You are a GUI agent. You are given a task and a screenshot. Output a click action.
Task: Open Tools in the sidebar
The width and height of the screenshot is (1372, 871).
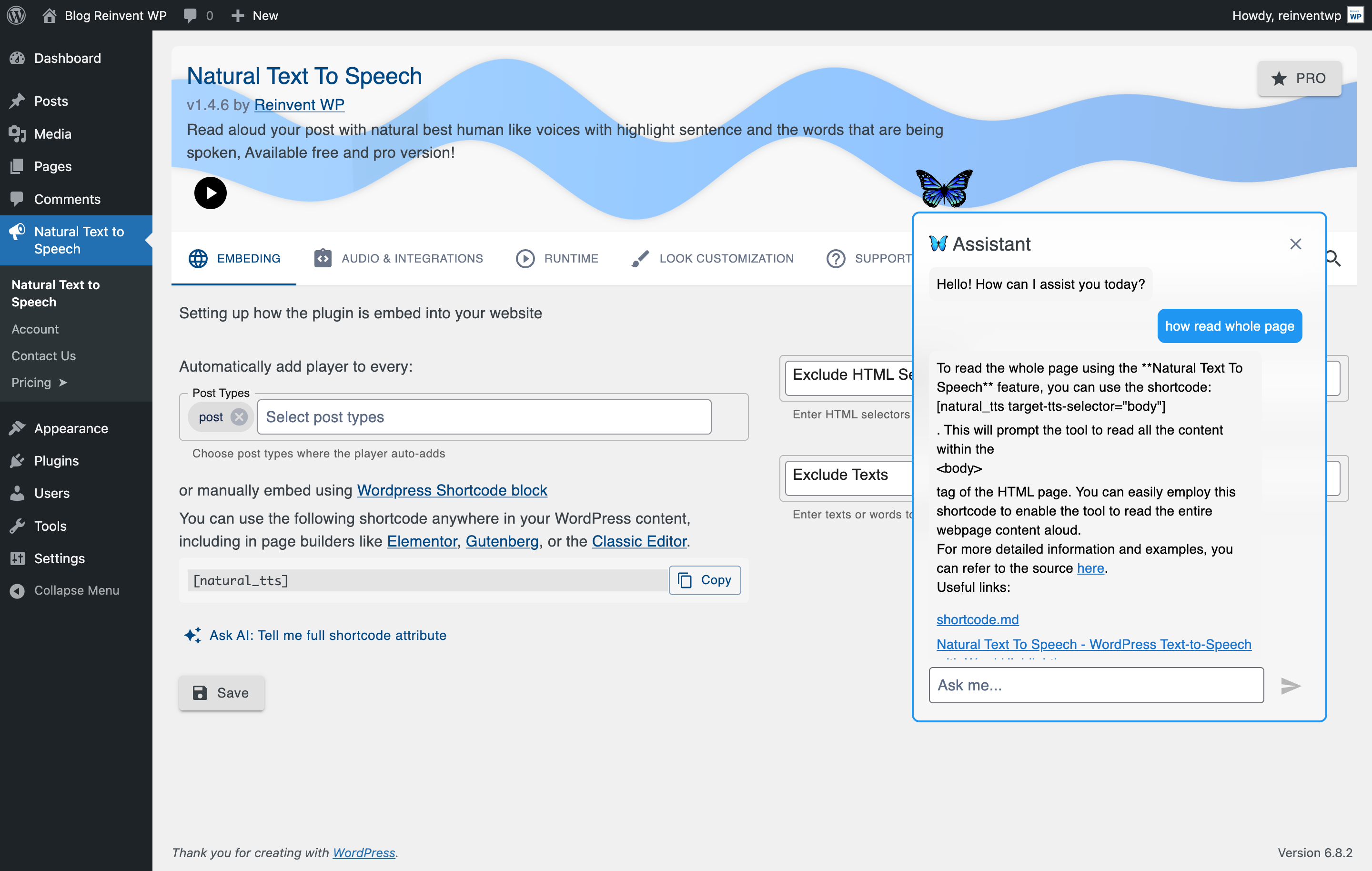[50, 526]
